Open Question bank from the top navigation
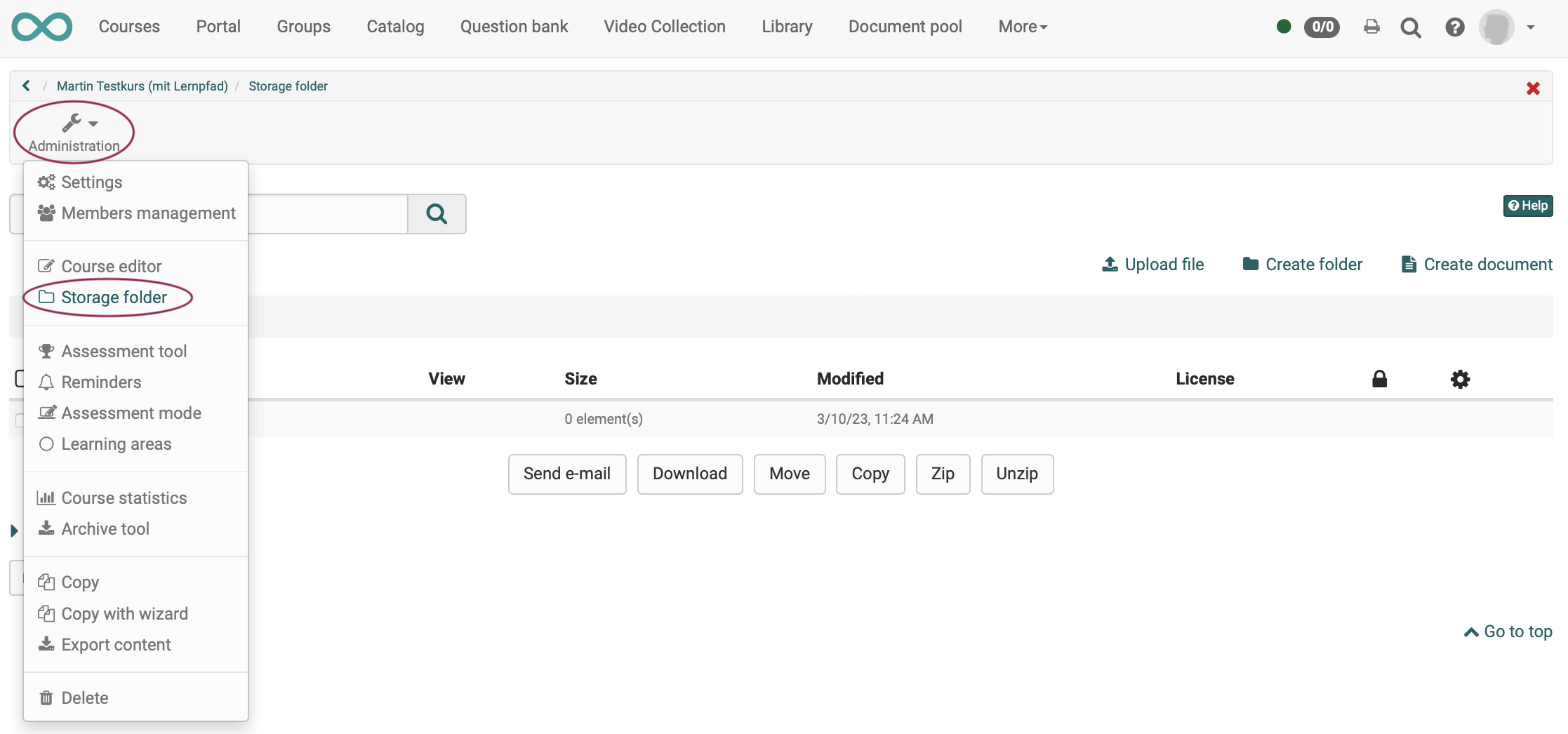The height and width of the screenshot is (734, 1568). [x=514, y=27]
